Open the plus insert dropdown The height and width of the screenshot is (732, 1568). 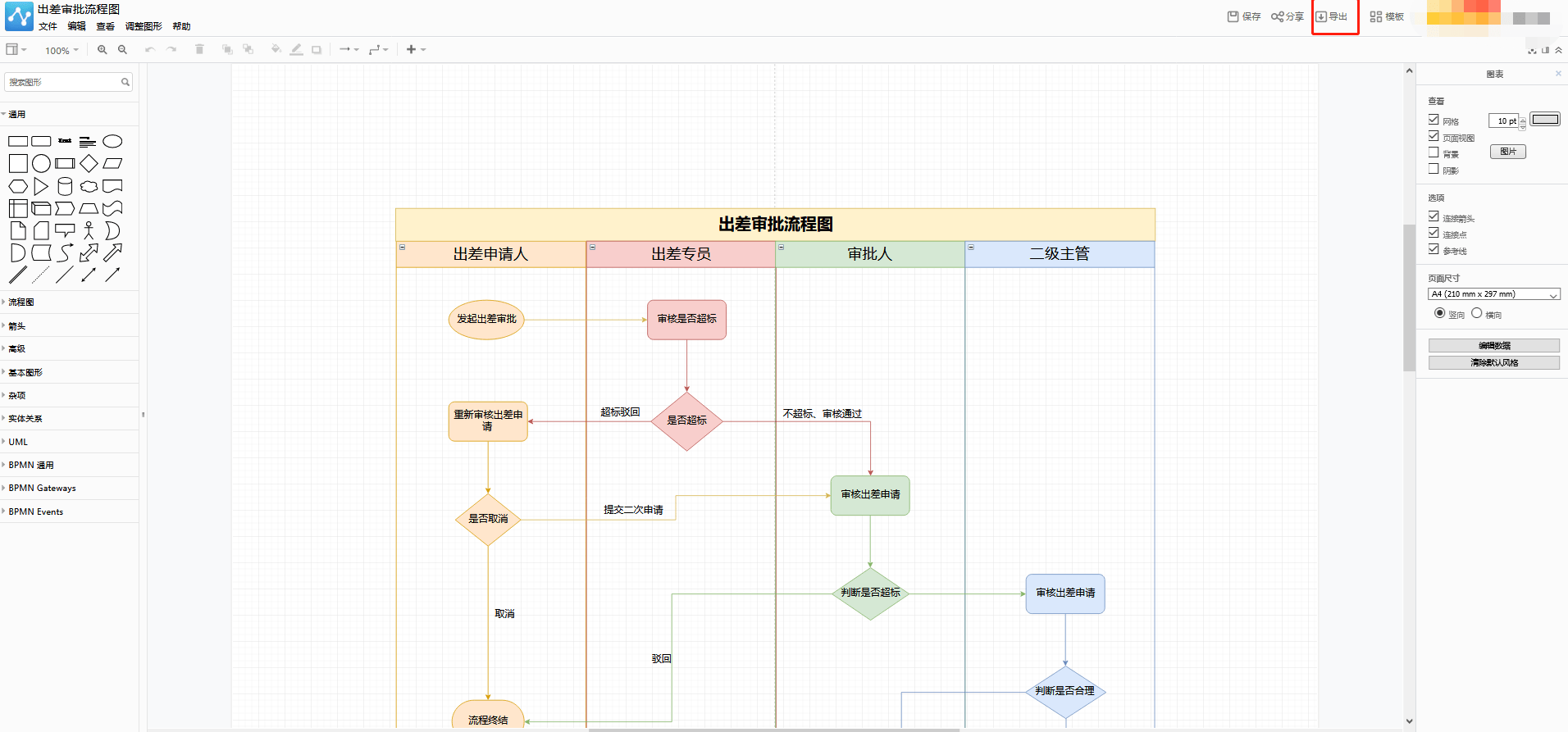pyautogui.click(x=417, y=50)
